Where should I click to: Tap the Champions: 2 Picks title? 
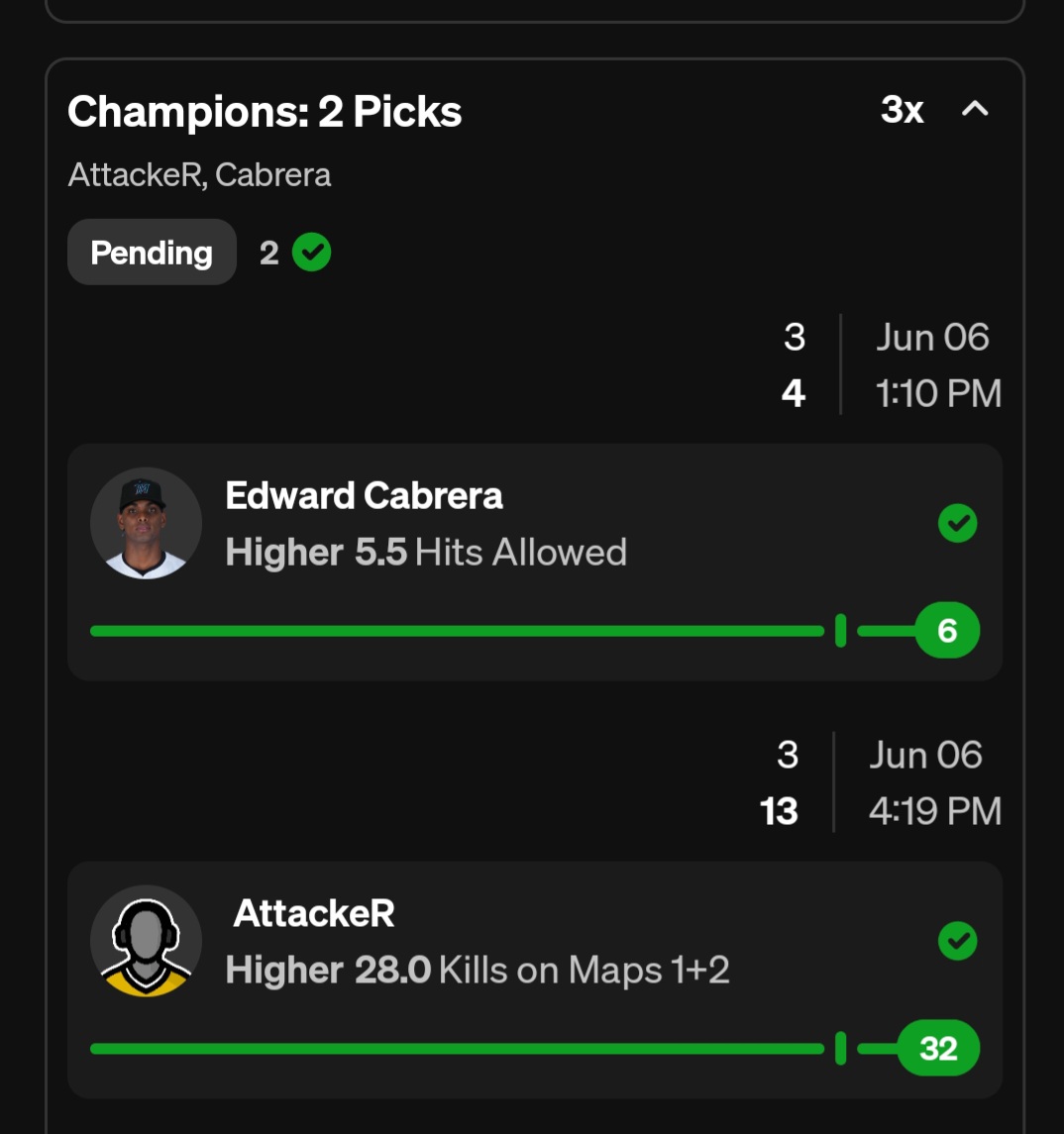point(265,112)
